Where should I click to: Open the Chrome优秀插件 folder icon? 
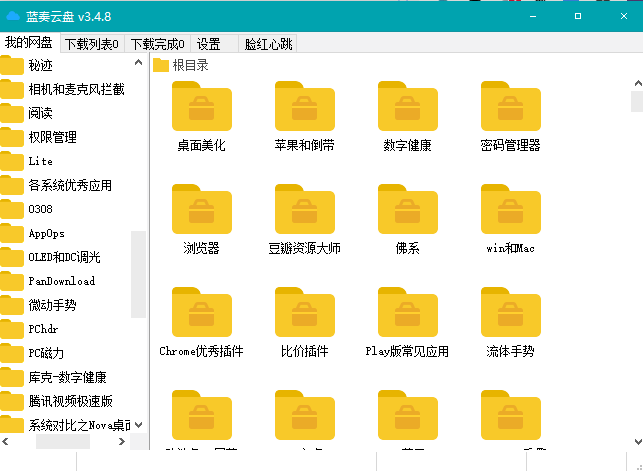pyautogui.click(x=202, y=312)
